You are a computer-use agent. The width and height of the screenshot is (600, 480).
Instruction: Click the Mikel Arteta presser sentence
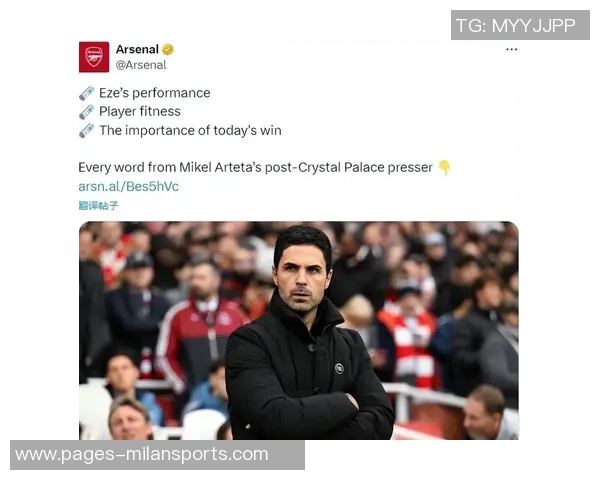255,168
